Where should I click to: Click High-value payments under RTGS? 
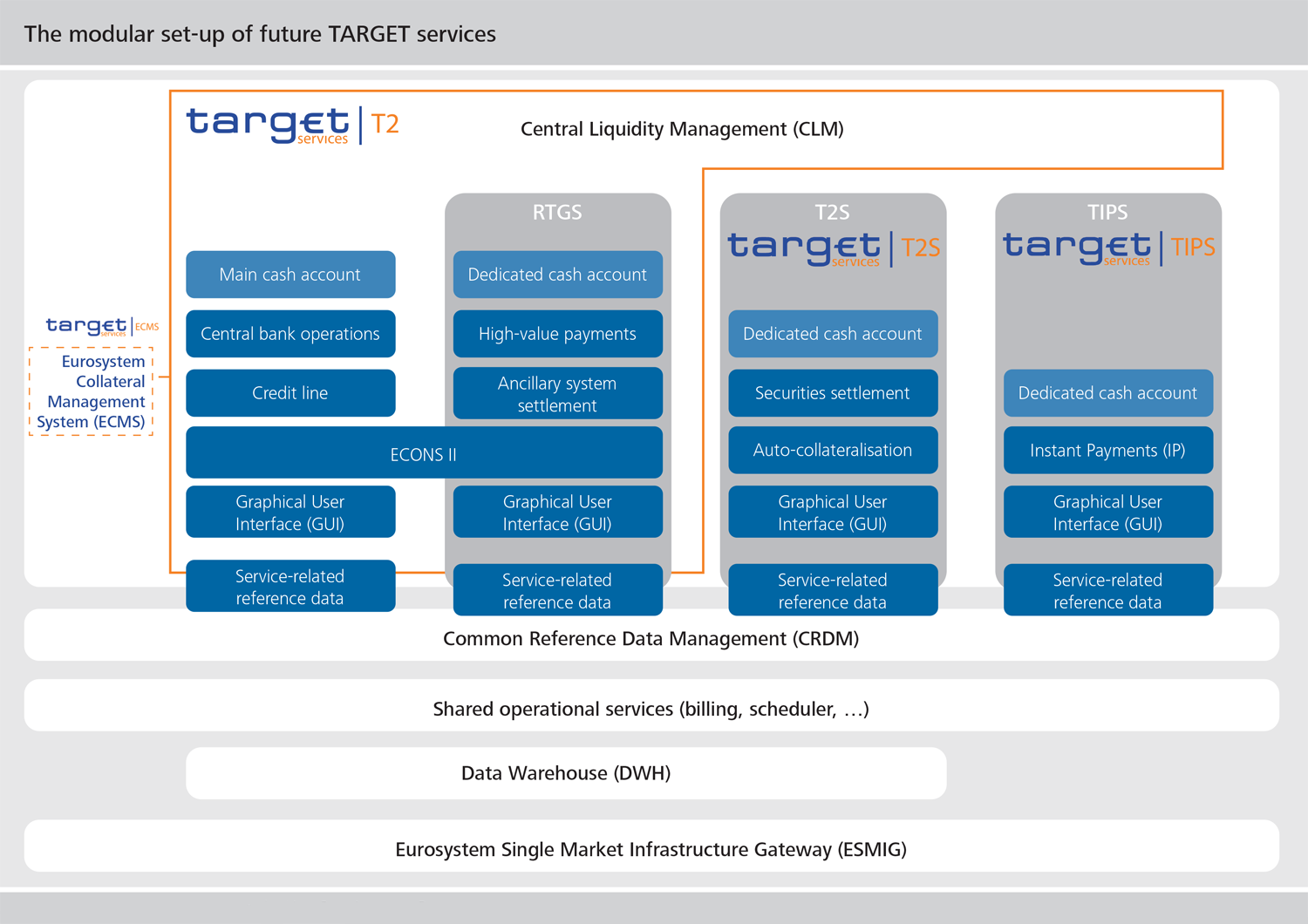(557, 334)
